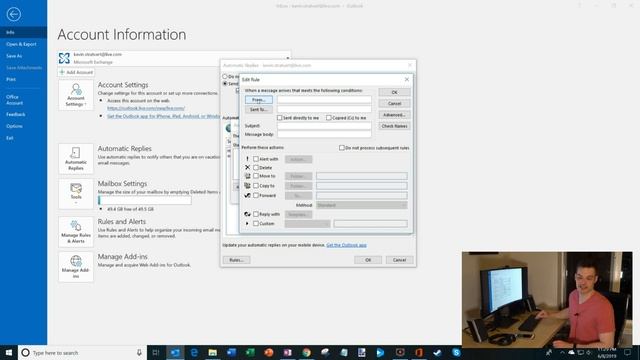Go back using the circled arrow icon

pyautogui.click(x=13, y=14)
